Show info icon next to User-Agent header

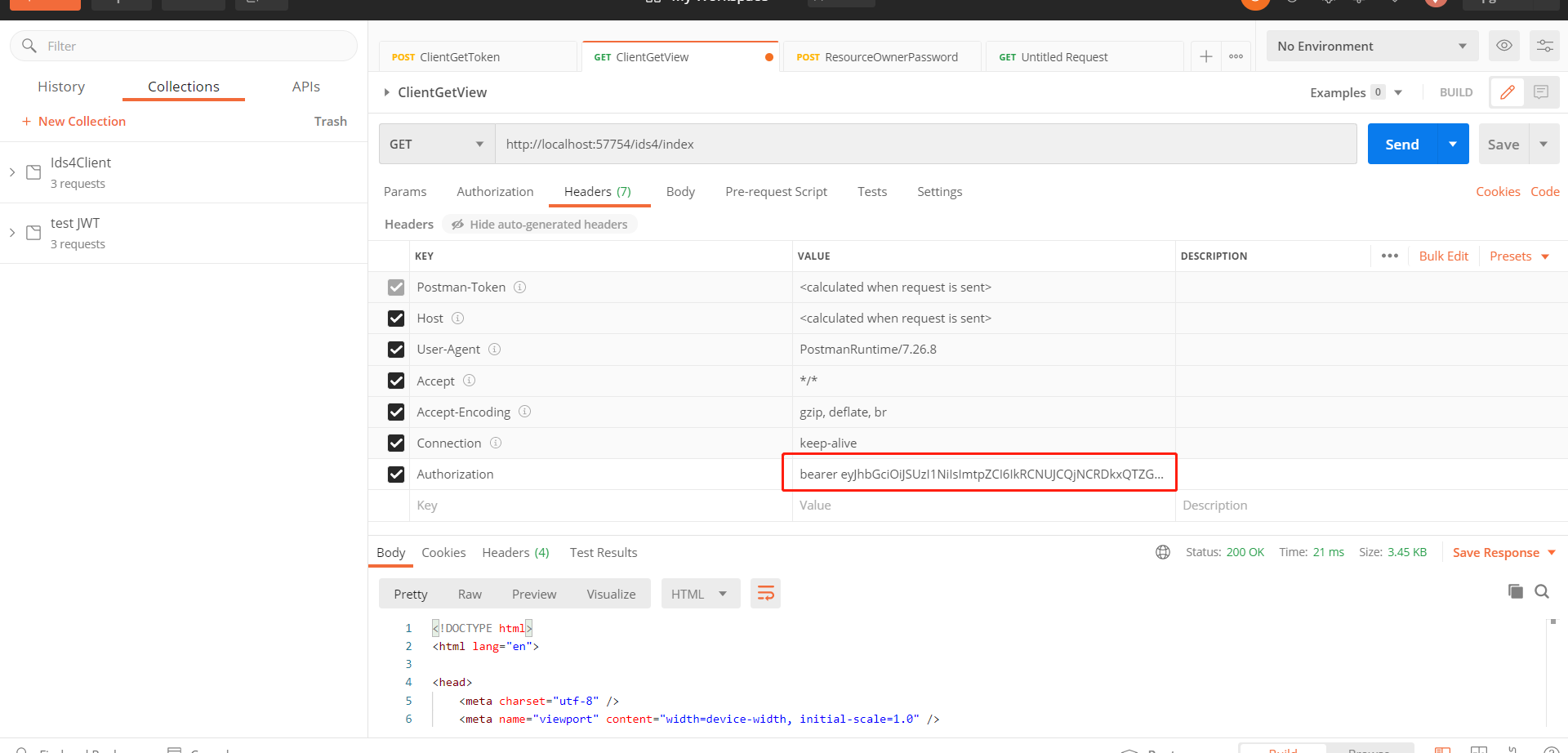click(x=494, y=350)
